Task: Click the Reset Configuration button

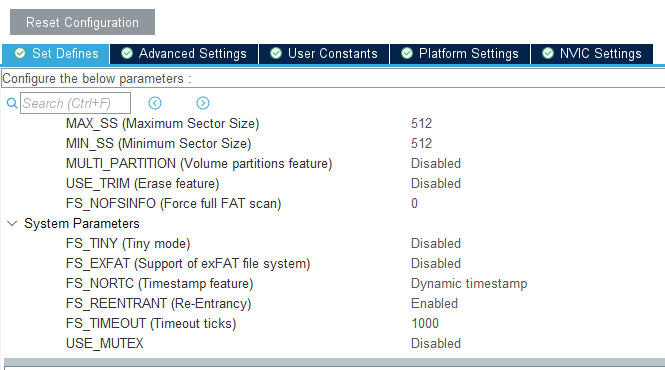Action: point(82,22)
